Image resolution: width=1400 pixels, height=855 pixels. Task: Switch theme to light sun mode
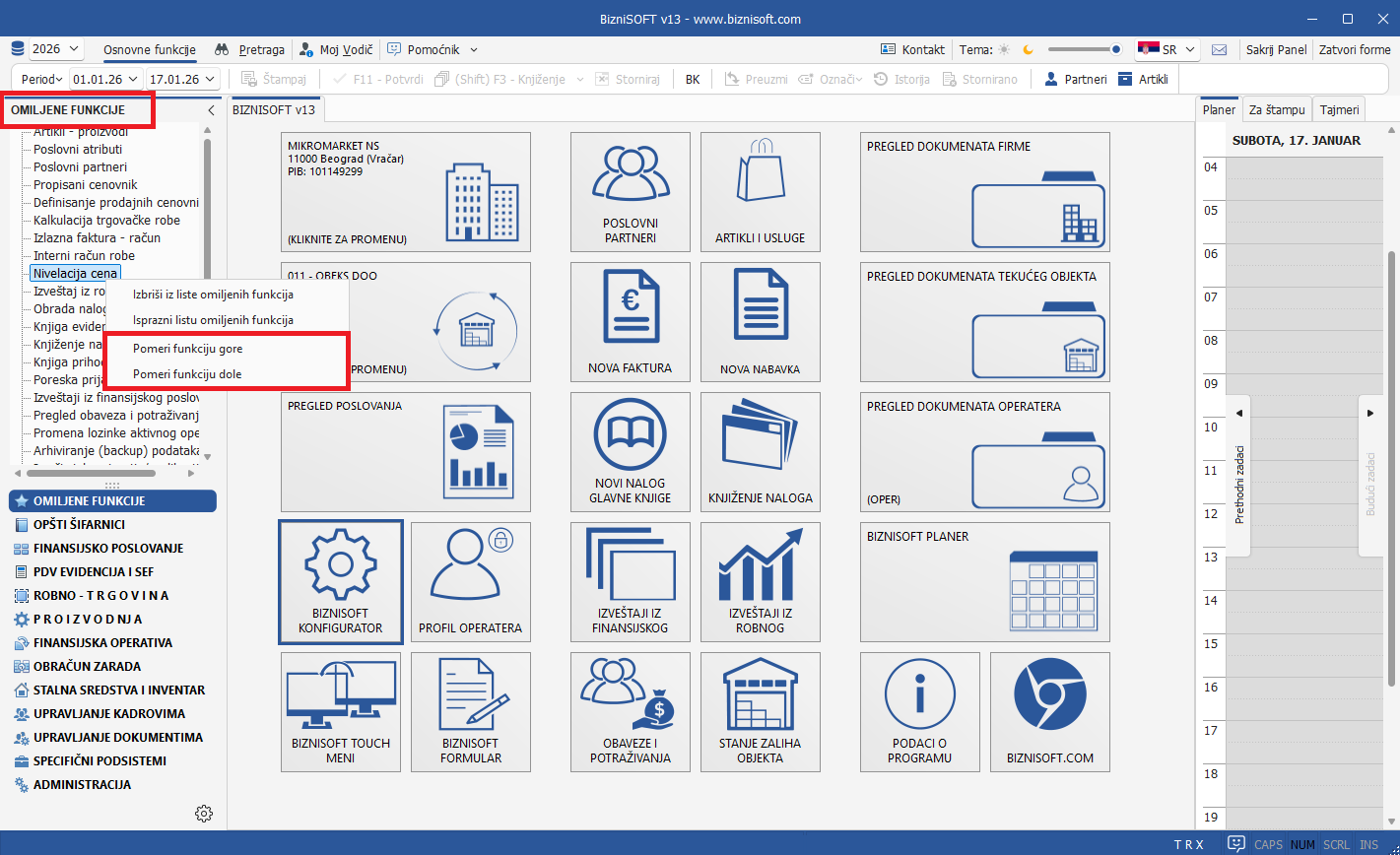pyautogui.click(x=1004, y=49)
